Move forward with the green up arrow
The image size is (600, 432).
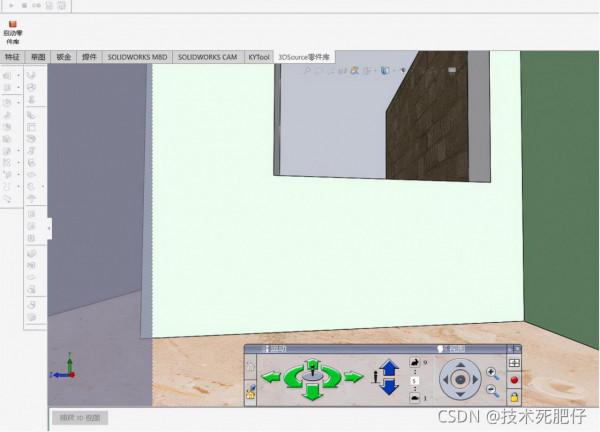coord(313,364)
